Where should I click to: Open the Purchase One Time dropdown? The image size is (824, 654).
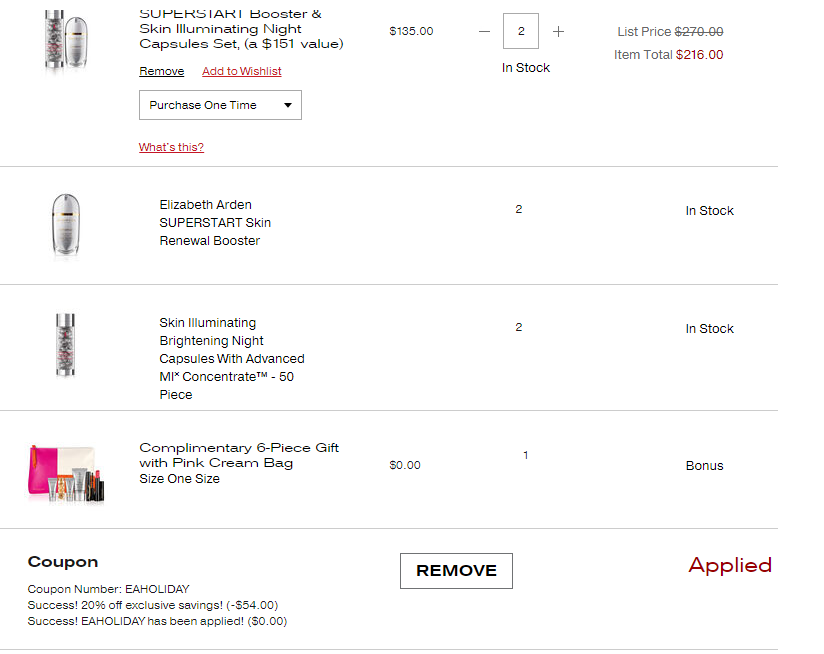pyautogui.click(x=220, y=105)
